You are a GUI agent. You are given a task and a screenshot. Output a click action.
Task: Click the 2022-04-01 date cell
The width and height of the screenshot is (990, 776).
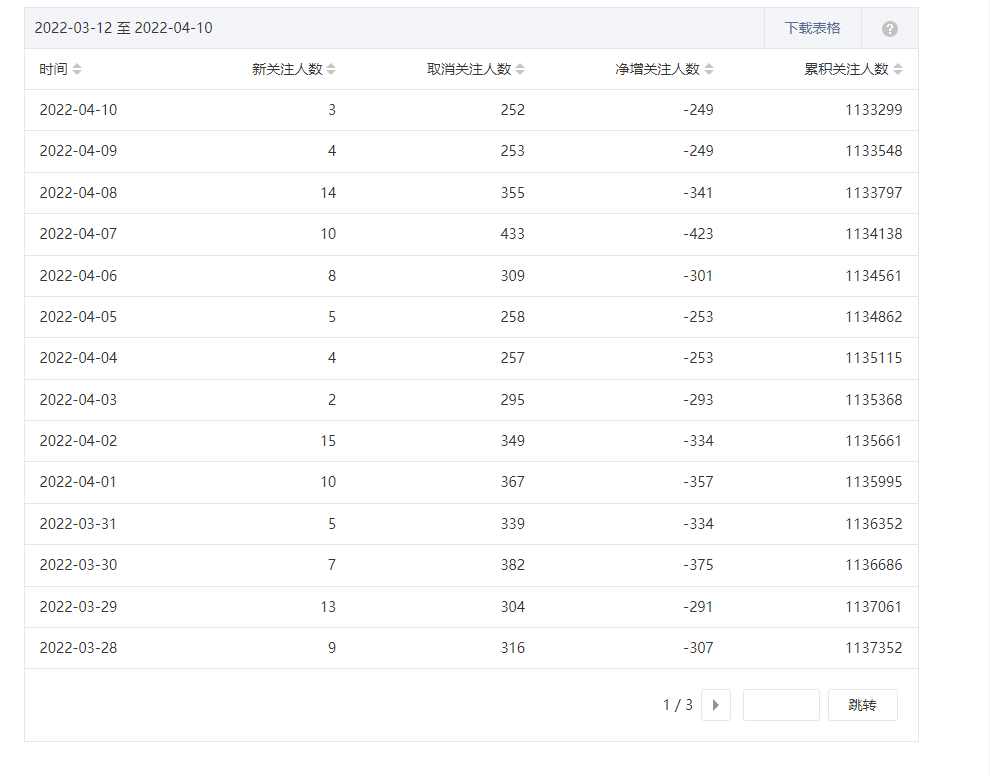coord(78,482)
